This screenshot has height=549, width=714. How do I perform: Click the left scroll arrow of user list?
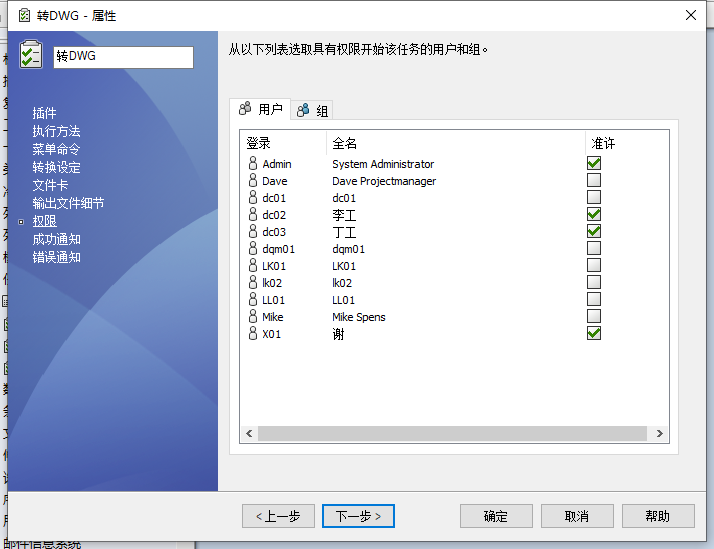[249, 433]
